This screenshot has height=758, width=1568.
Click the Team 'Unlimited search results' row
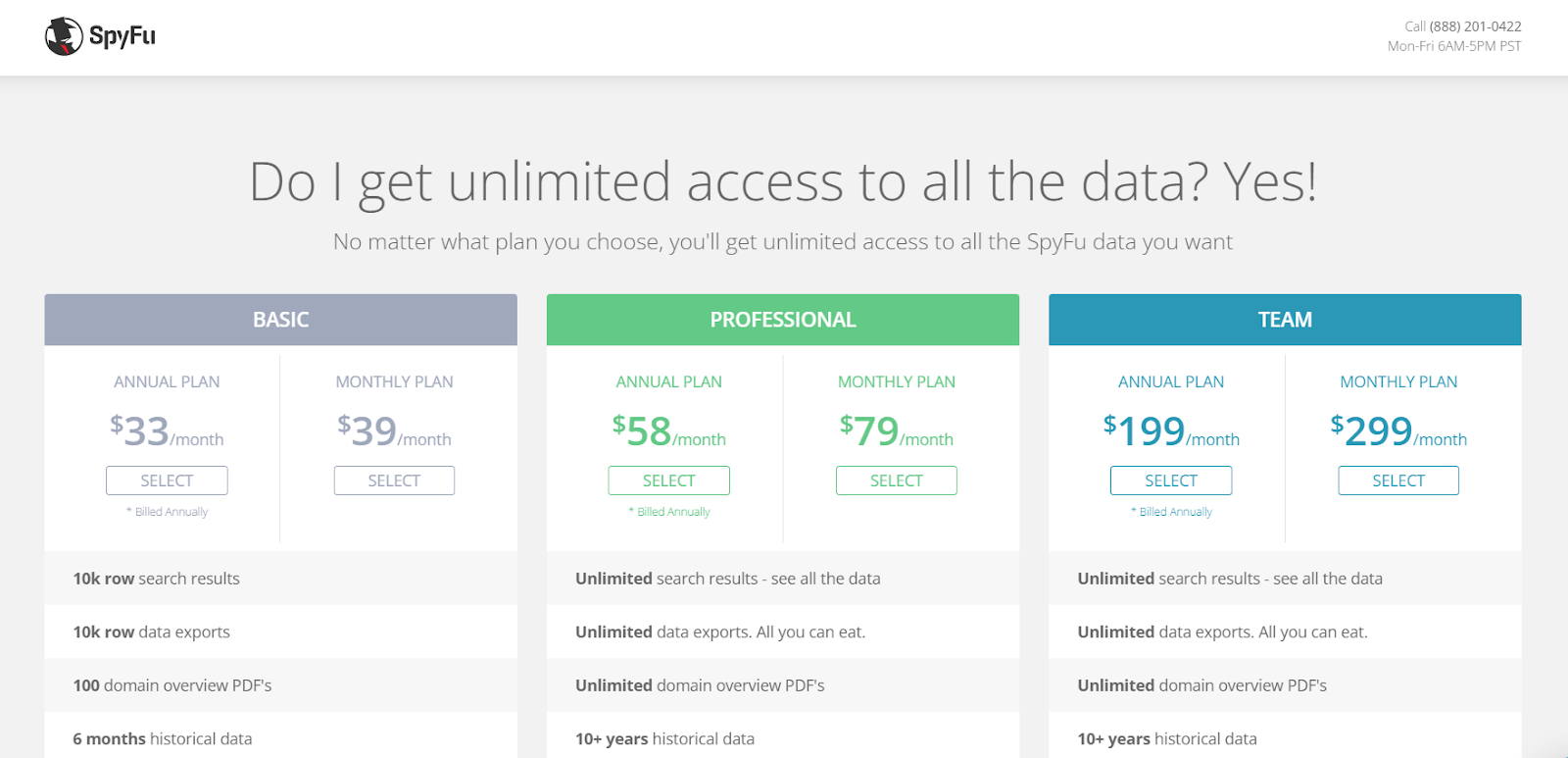click(1230, 579)
